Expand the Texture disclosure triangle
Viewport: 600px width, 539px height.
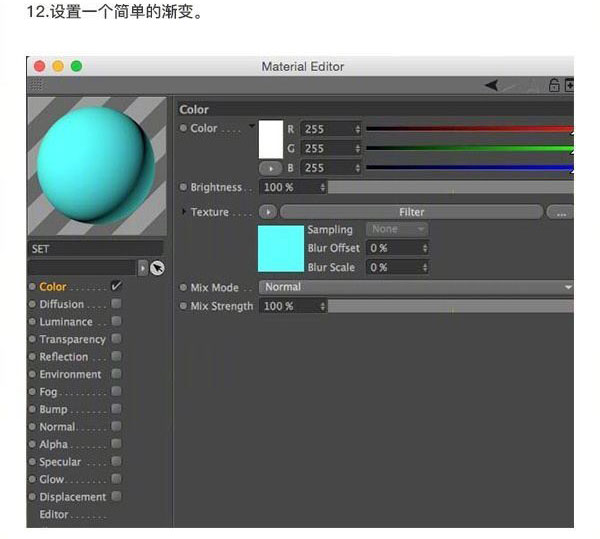pos(184,212)
